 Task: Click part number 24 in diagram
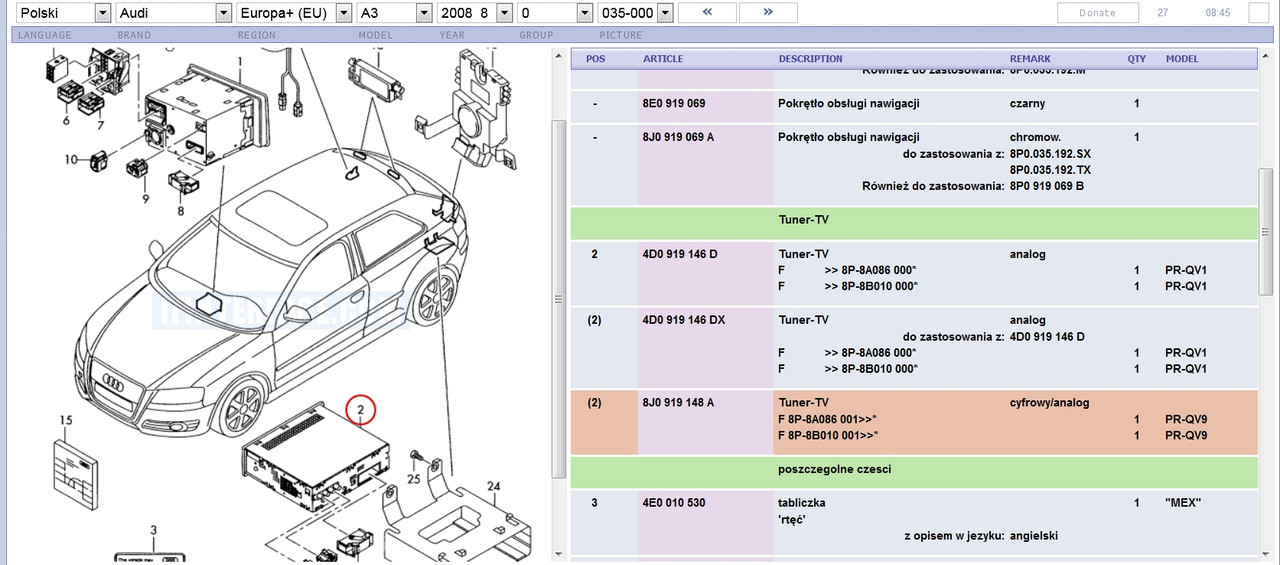click(493, 486)
